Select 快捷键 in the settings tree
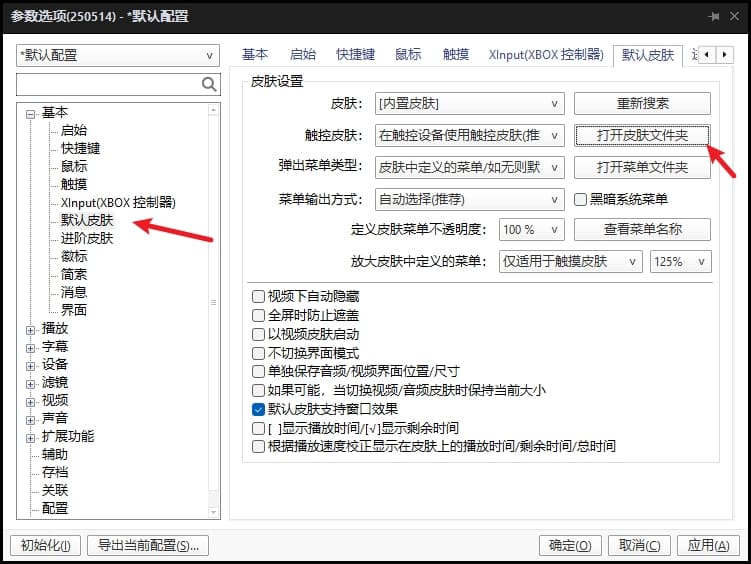Screen dimensions: 751x564 pyautogui.click(x=80, y=148)
